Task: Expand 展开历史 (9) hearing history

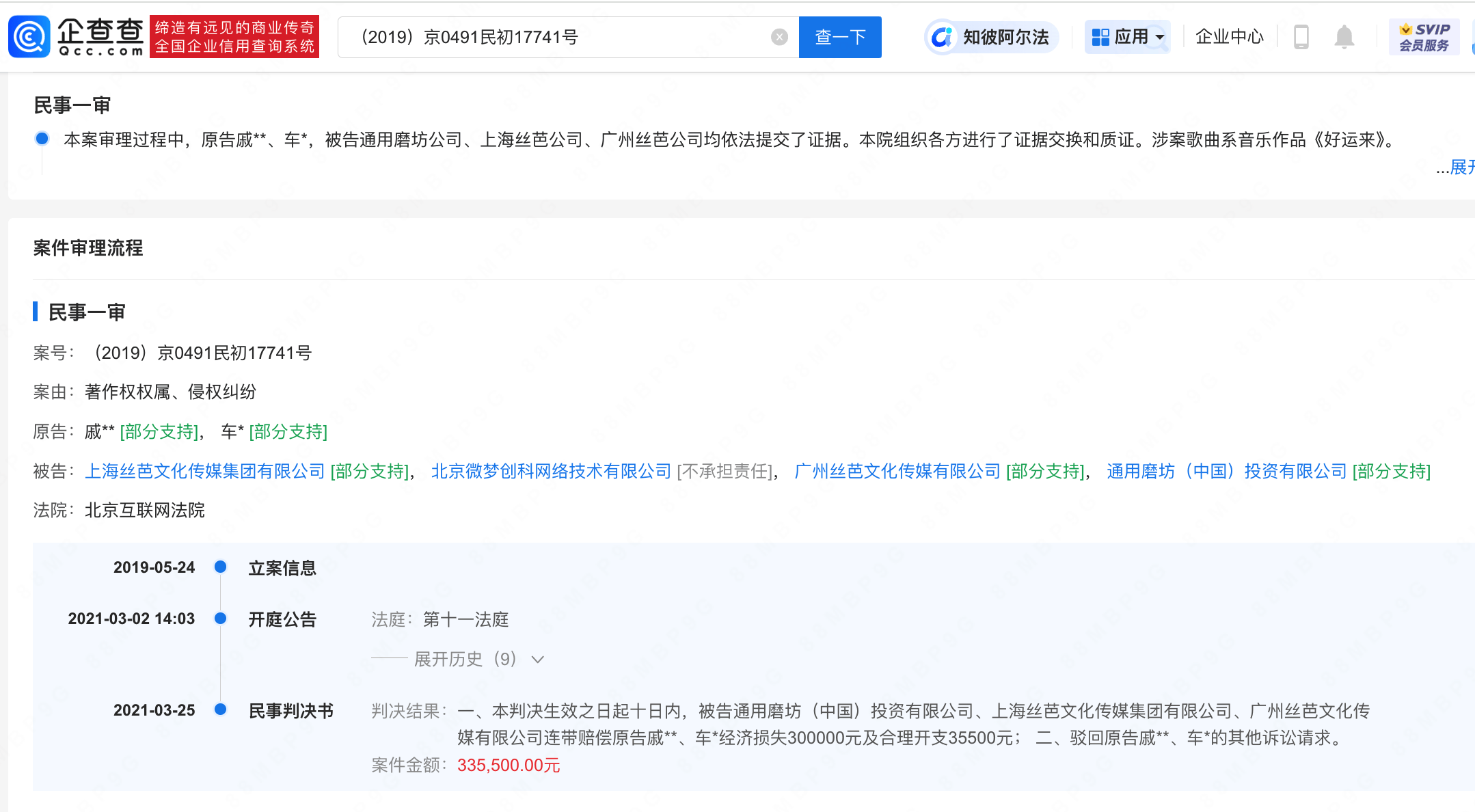Action: point(478,659)
